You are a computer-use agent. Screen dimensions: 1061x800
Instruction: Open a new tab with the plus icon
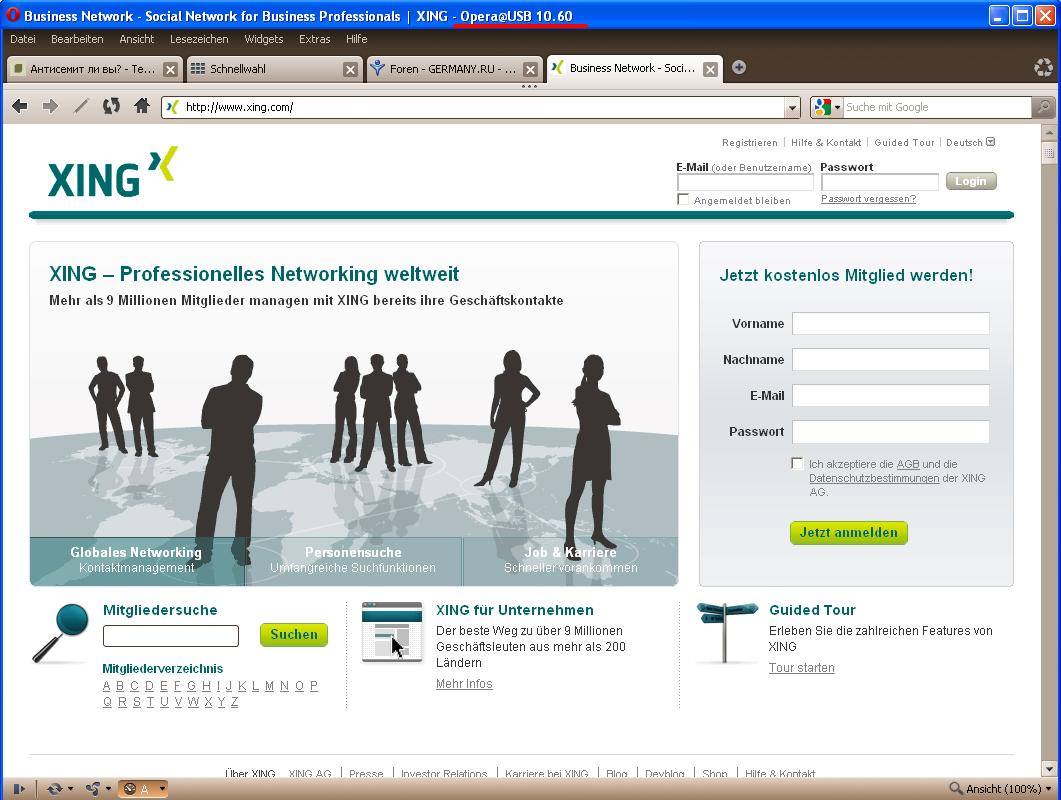pyautogui.click(x=739, y=67)
